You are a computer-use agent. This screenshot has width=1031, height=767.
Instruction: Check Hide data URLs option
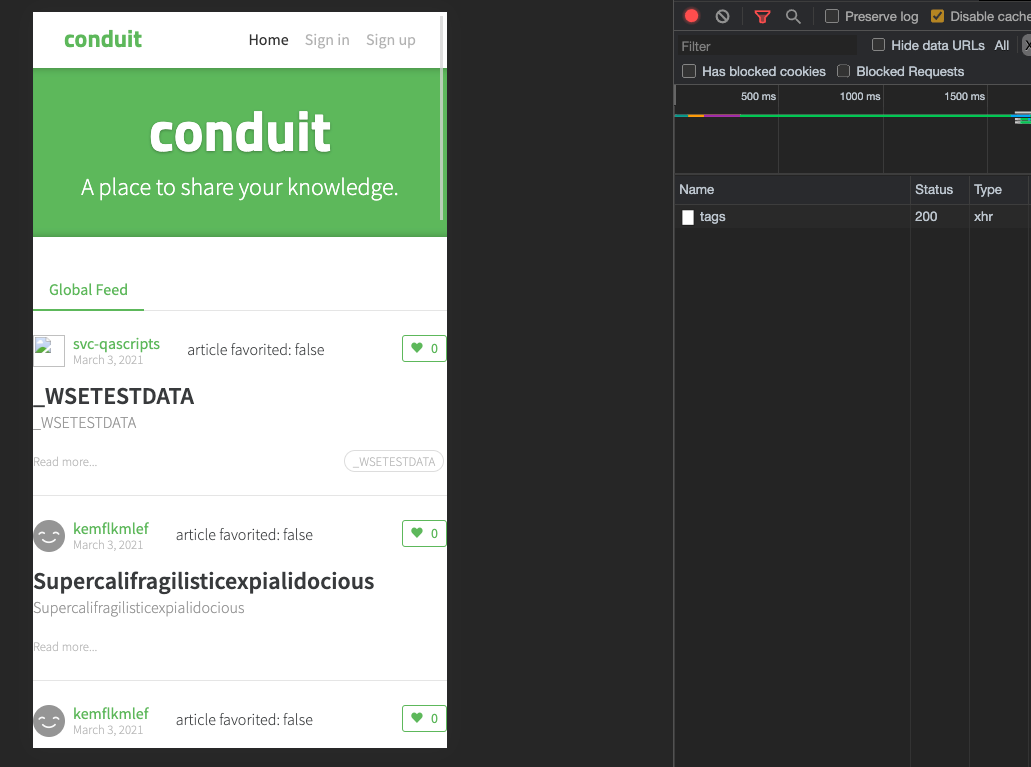[x=878, y=45]
